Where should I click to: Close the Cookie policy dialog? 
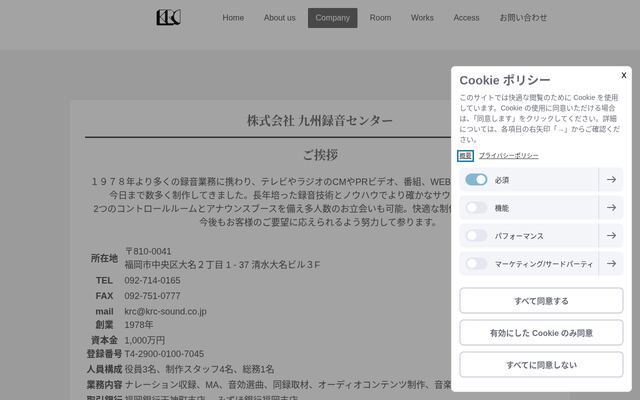pos(624,75)
